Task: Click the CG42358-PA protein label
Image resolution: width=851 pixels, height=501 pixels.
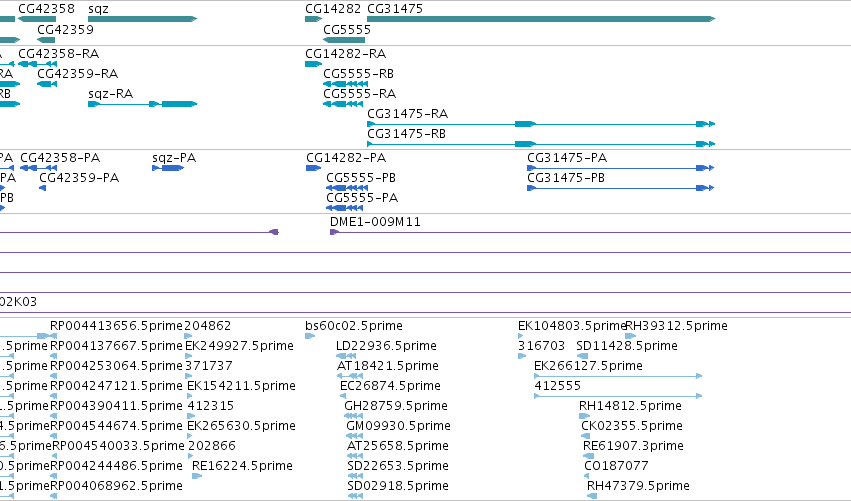Action: (60, 158)
